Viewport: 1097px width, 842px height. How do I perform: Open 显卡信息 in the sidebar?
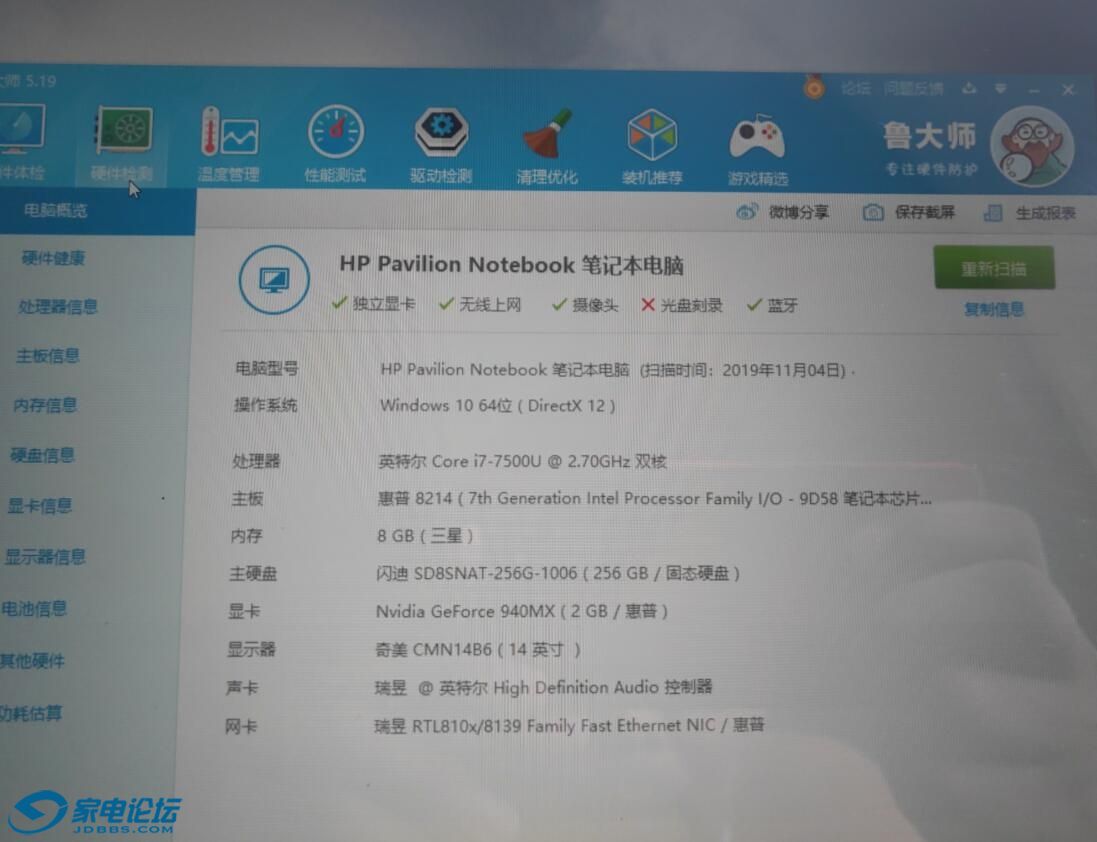39,506
